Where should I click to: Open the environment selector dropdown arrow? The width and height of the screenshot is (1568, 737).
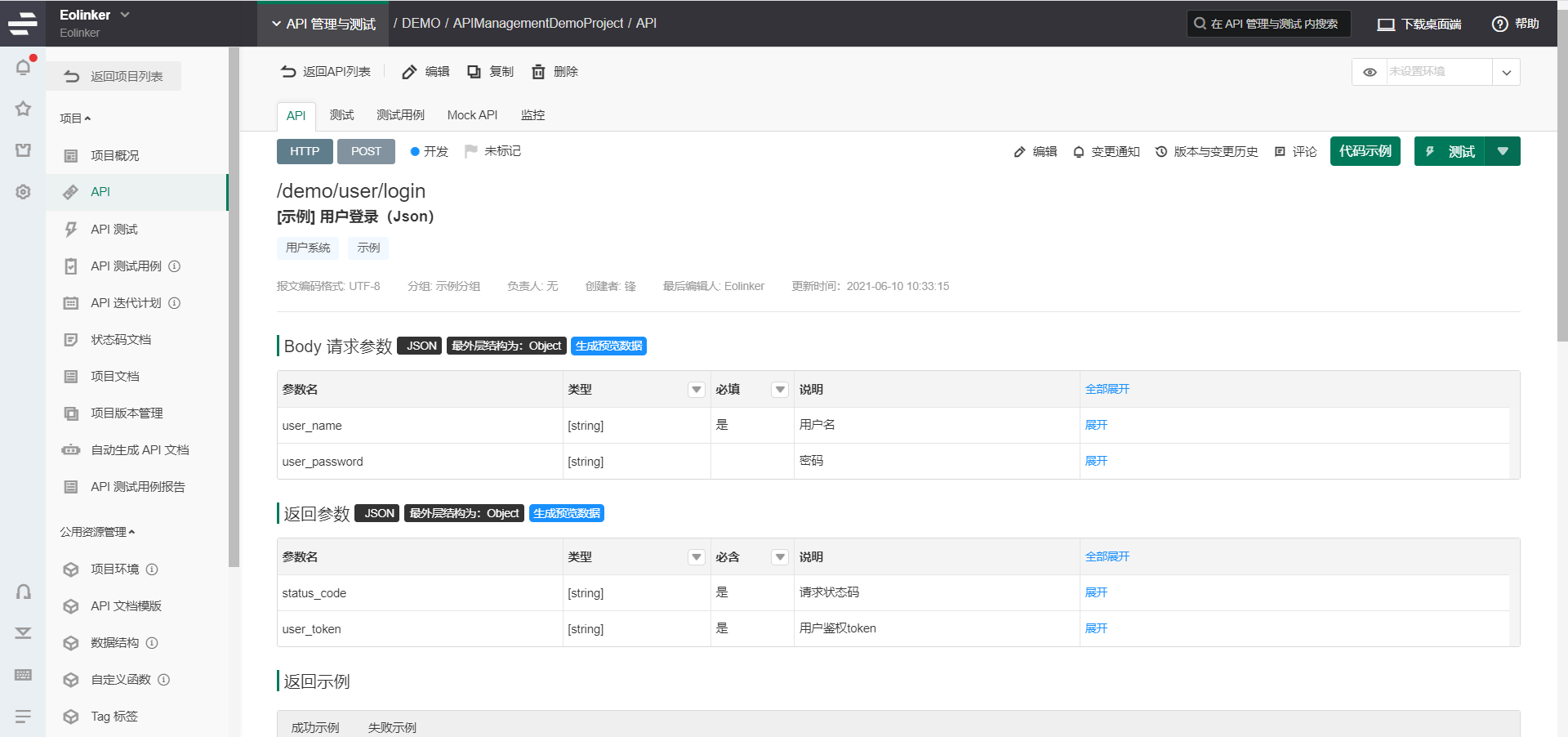pyautogui.click(x=1506, y=72)
